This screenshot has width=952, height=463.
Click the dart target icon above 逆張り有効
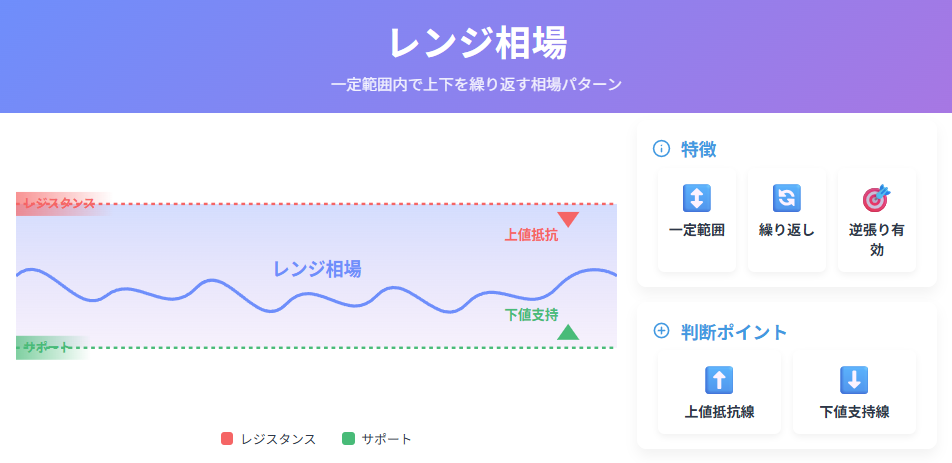(877, 198)
